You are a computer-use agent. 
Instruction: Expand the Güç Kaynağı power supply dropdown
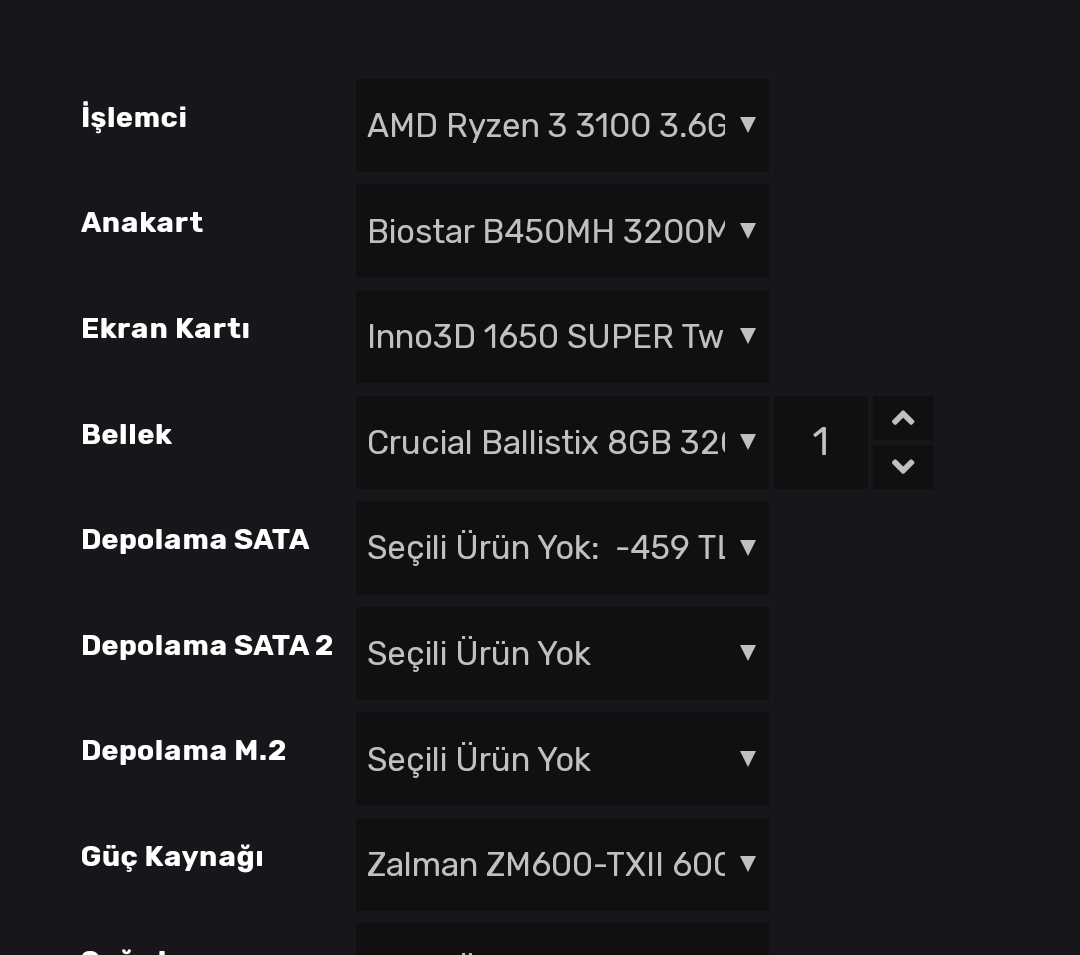[x=545, y=864]
